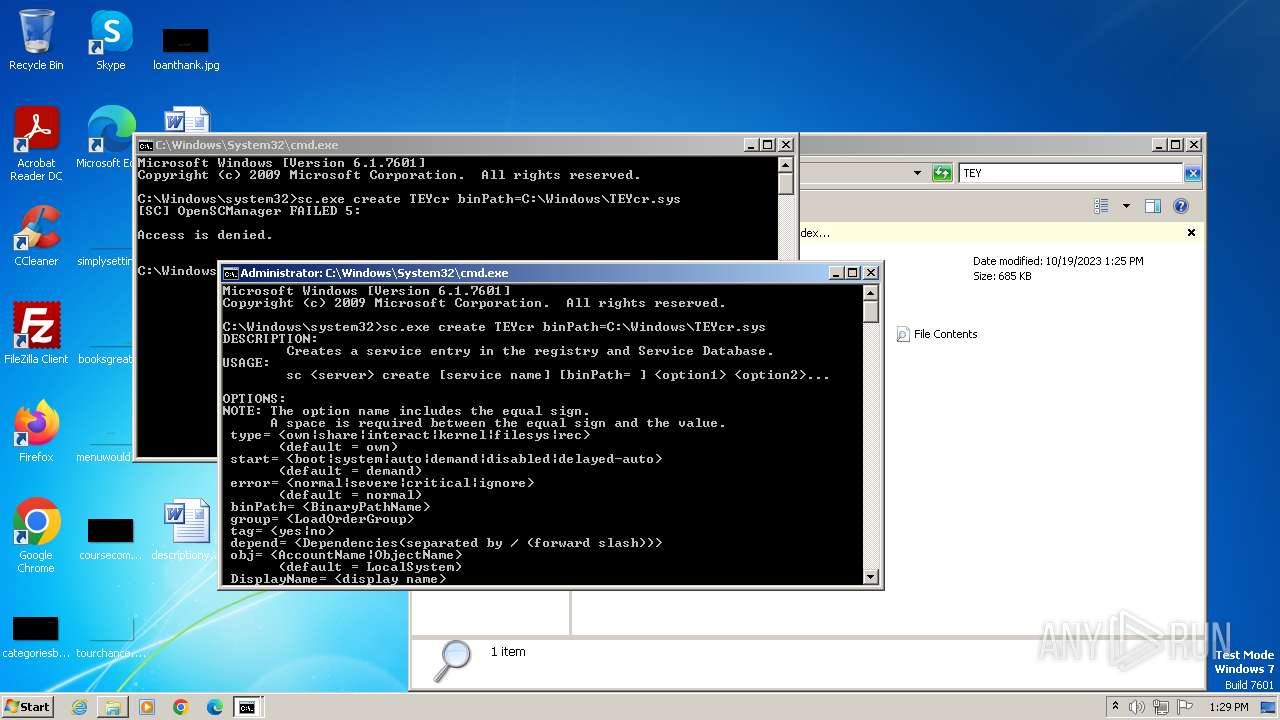Open Microsoft Edge desktop shortcut
The image size is (1280, 720).
108,137
